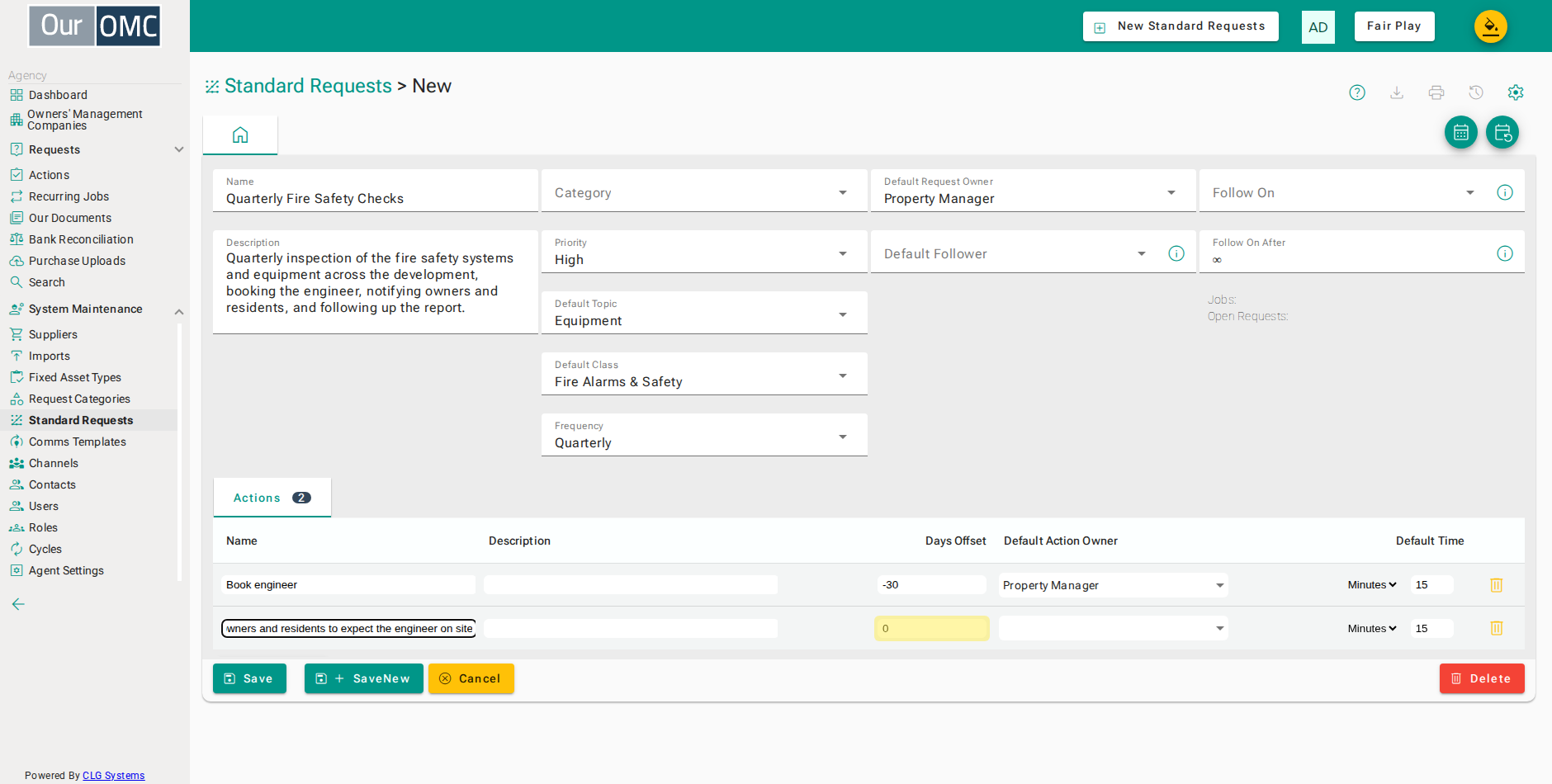This screenshot has width=1552, height=784.
Task: Collapse the System Maintenance section
Action: pos(179,311)
